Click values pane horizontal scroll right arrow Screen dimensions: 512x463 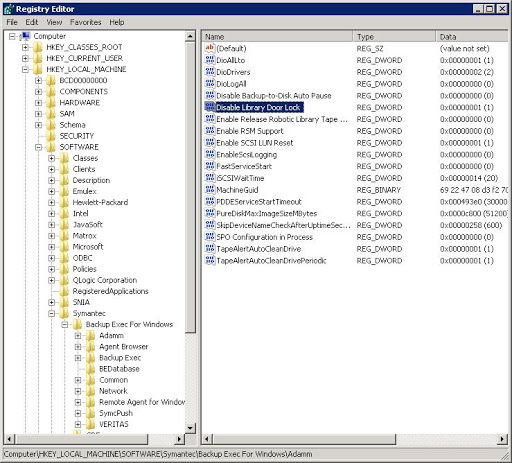[x=502, y=439]
